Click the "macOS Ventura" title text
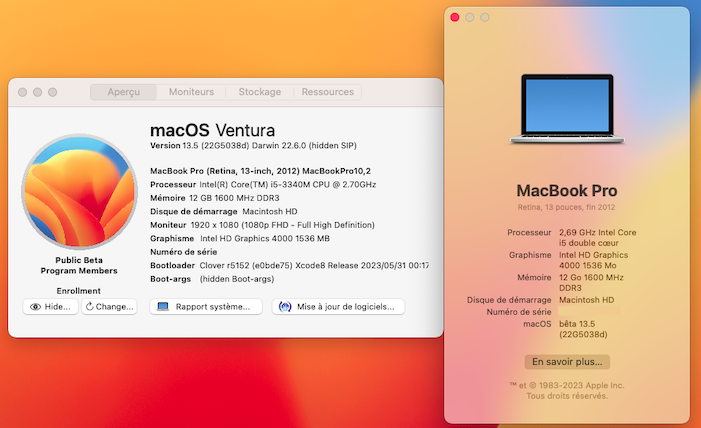The height and width of the screenshot is (428, 701). pyautogui.click(x=212, y=130)
